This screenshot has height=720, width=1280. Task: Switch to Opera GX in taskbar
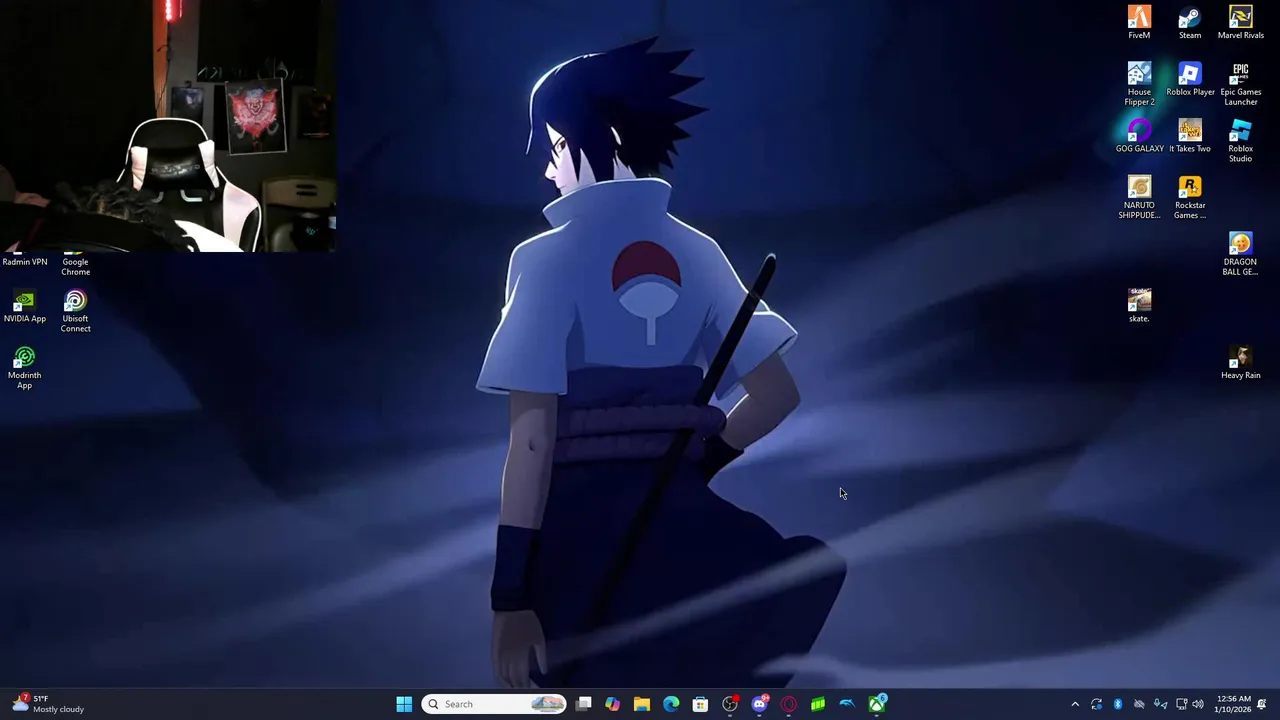click(x=789, y=704)
